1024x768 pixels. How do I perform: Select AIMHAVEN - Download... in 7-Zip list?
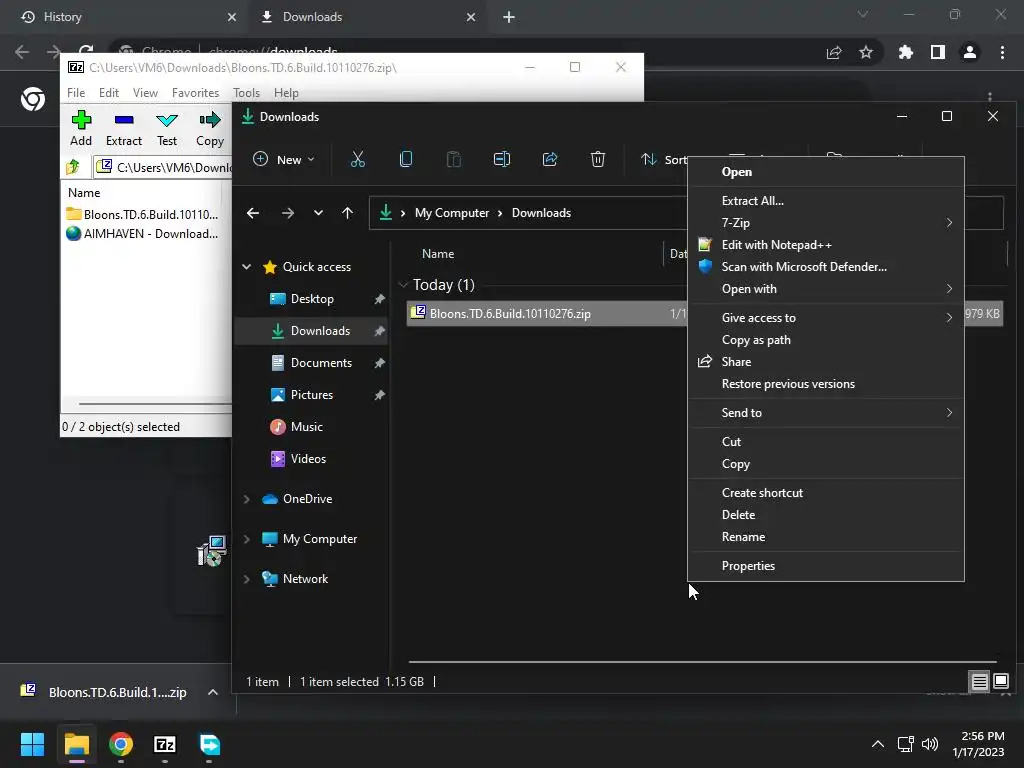click(142, 234)
